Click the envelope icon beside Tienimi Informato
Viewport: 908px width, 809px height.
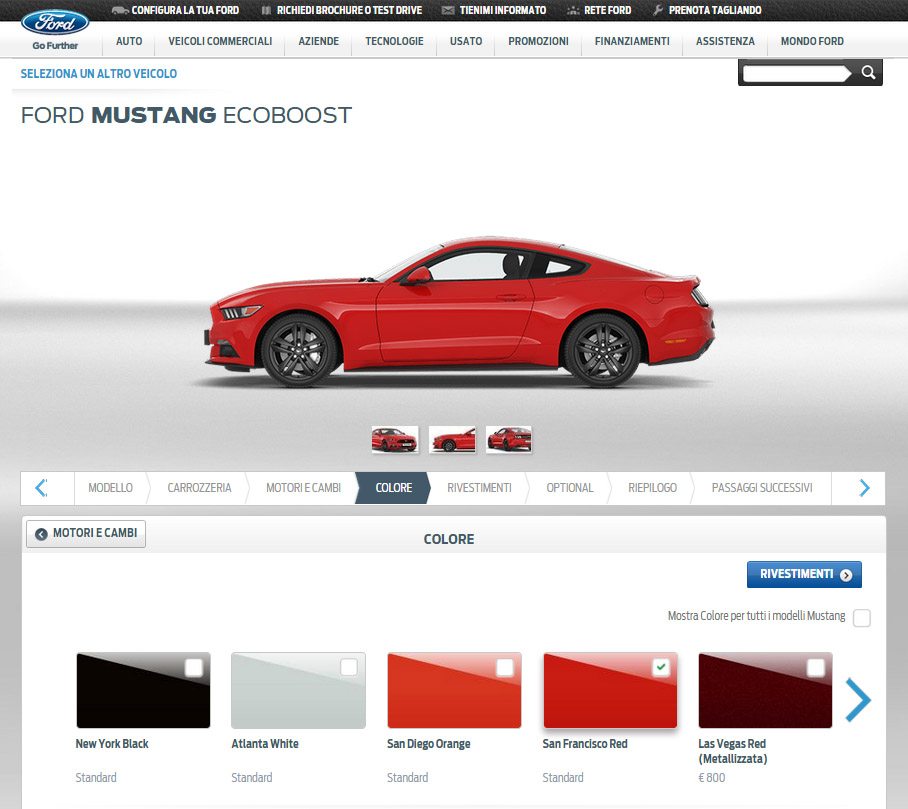coord(448,10)
